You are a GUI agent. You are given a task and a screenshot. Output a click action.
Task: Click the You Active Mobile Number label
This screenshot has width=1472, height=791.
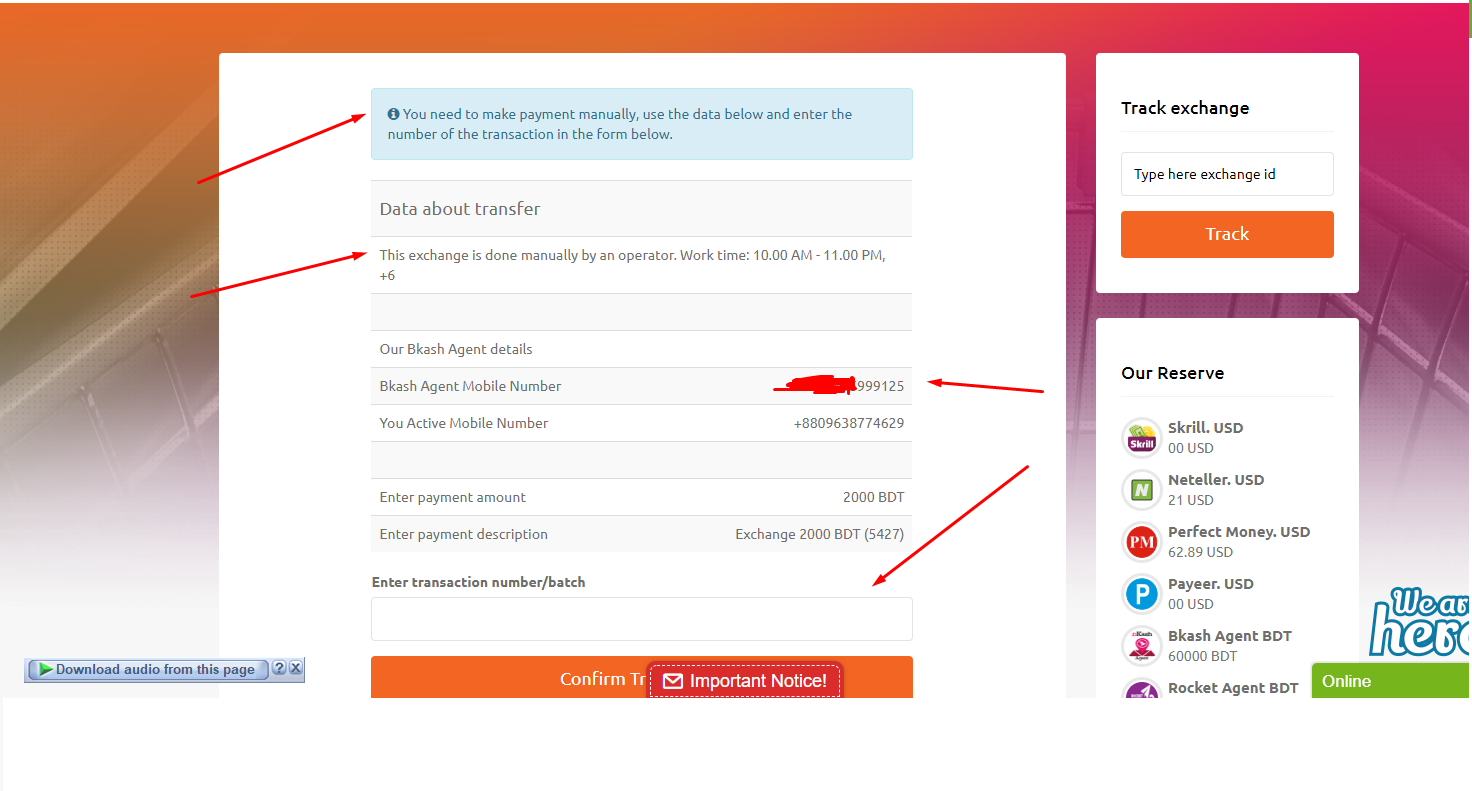[464, 423]
